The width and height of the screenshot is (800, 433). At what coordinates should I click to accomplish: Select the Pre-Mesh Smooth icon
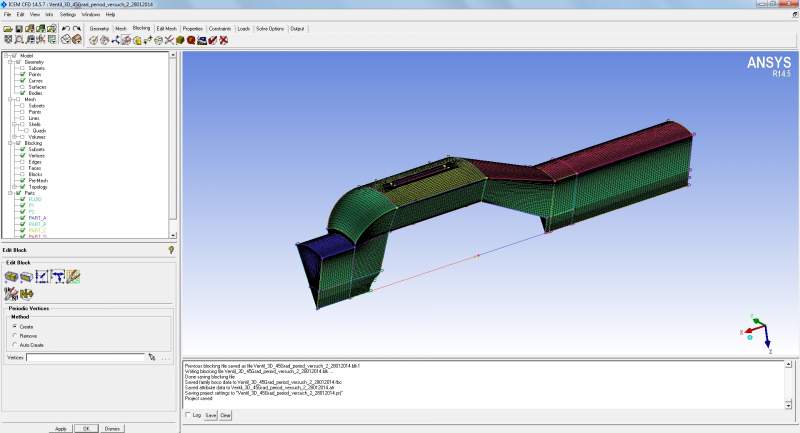tap(202, 40)
